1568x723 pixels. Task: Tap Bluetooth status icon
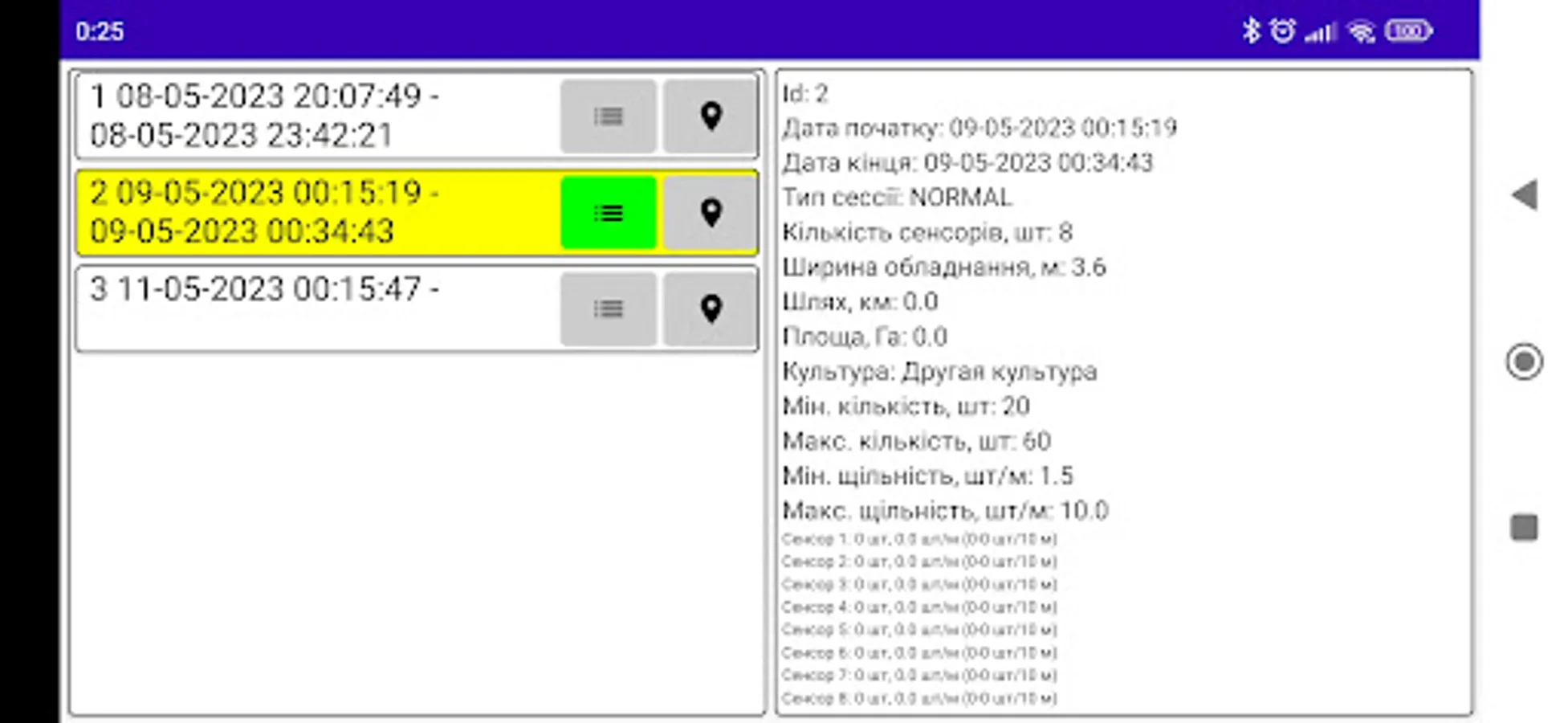click(1251, 31)
